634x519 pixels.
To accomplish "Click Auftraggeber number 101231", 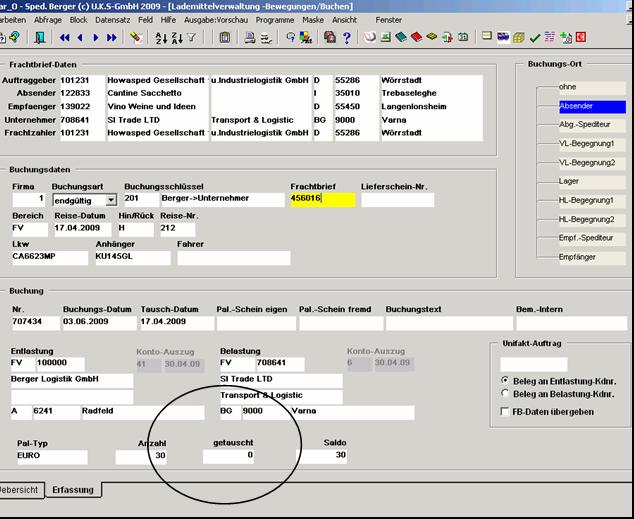I will [x=82, y=80].
